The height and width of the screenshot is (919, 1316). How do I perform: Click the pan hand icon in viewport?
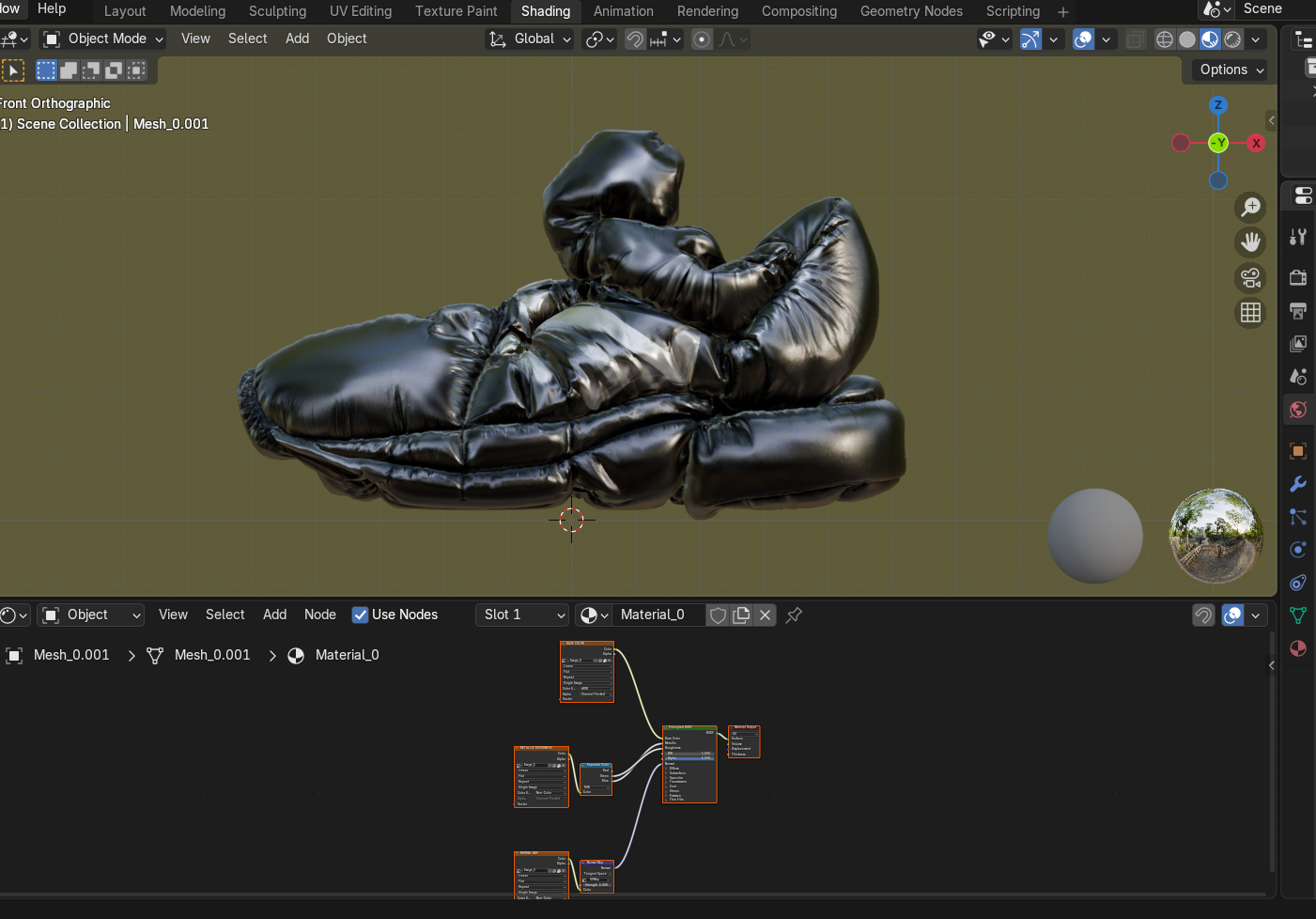coord(1250,242)
